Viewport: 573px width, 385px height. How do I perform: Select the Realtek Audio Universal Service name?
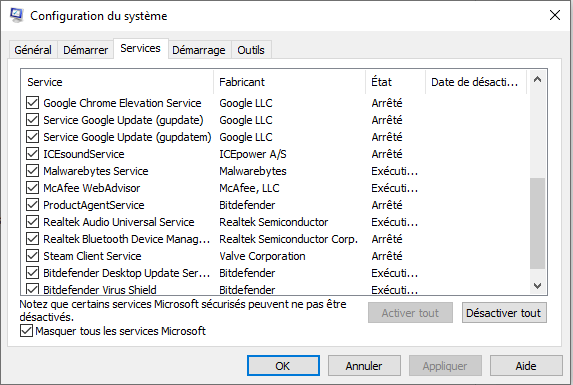(x=119, y=222)
